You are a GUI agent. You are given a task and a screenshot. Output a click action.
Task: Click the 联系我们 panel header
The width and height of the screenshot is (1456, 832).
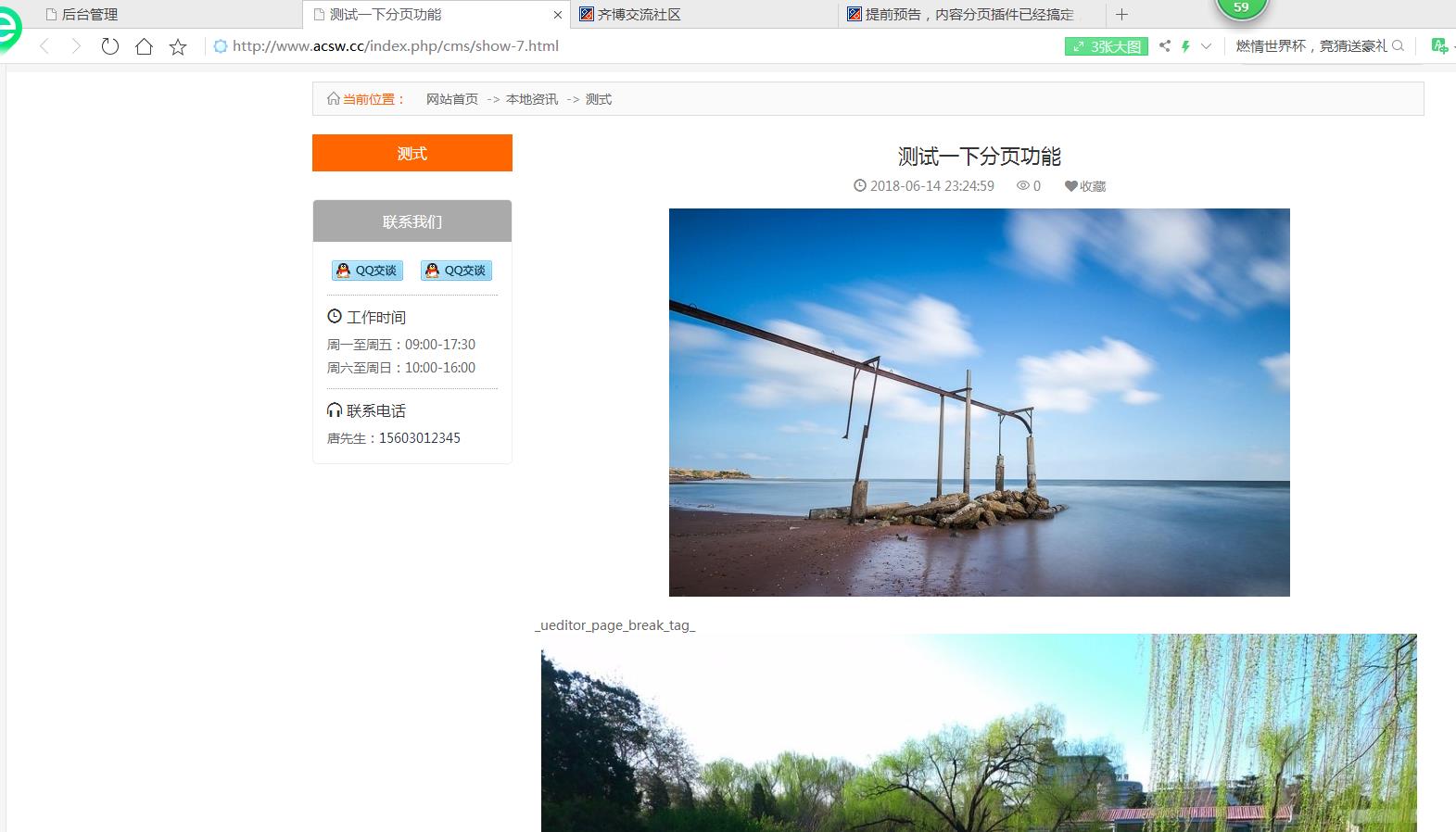[412, 221]
